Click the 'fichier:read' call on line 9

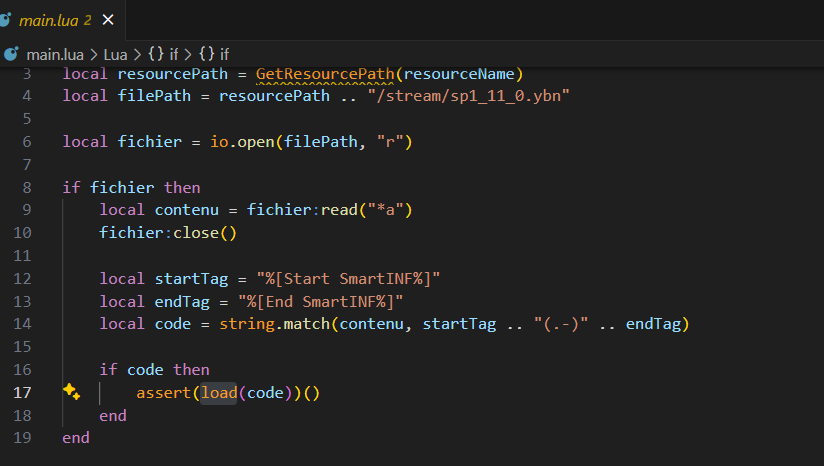click(302, 210)
